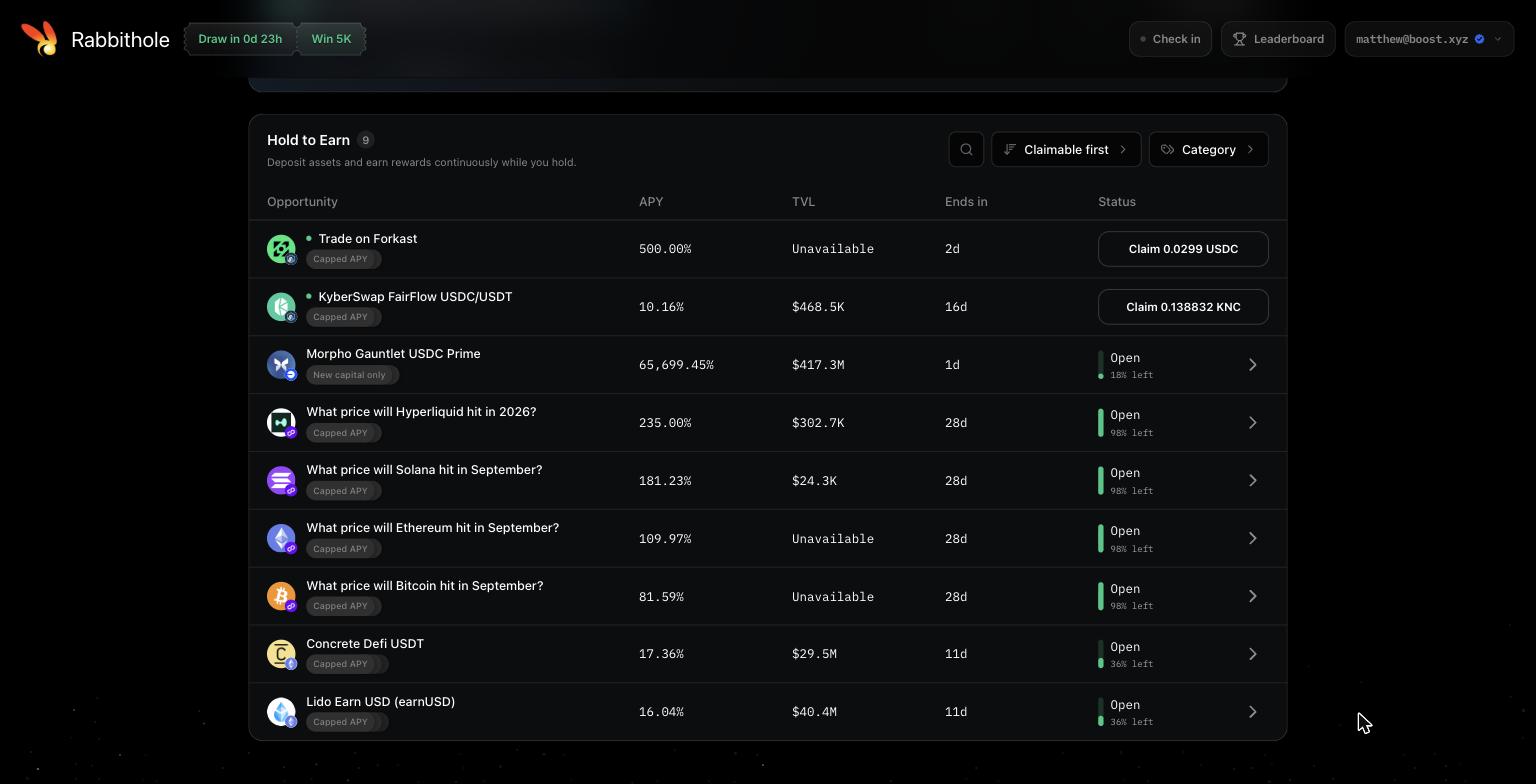Click the KyberSwap FairFlow token icon
Screen dimensions: 1536x784
tap(281, 307)
